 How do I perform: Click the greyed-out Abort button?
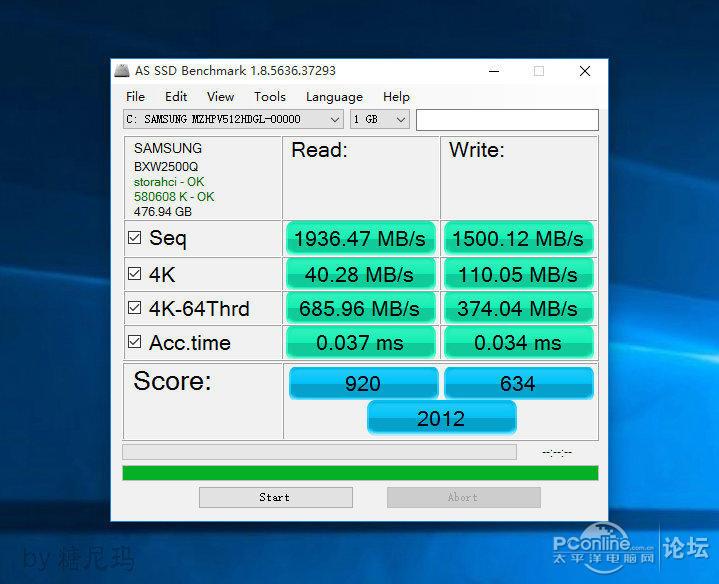(464, 497)
